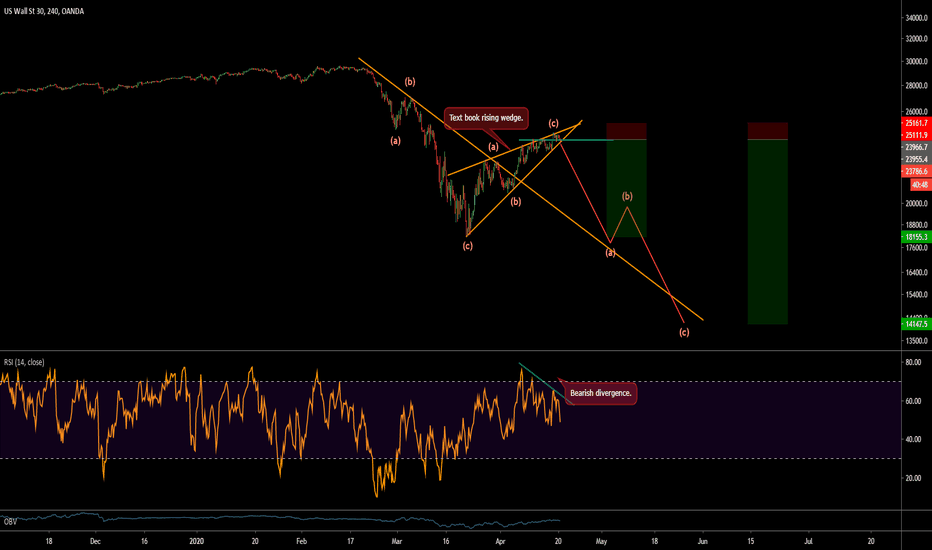Click the 28000.0 price axis value
The height and width of the screenshot is (550, 932).
click(917, 86)
